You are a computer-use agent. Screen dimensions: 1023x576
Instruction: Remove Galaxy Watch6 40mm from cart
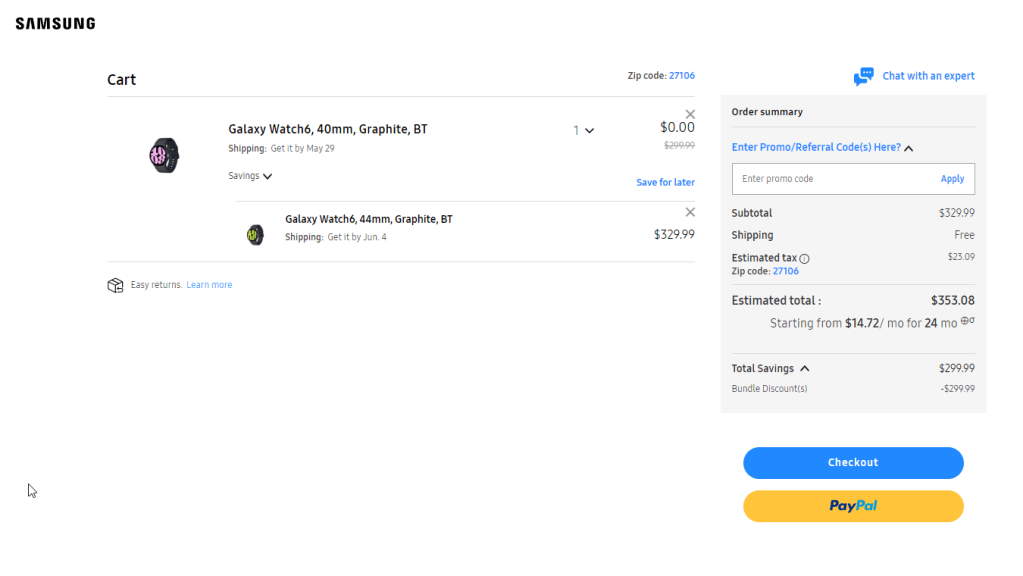pyautogui.click(x=690, y=114)
